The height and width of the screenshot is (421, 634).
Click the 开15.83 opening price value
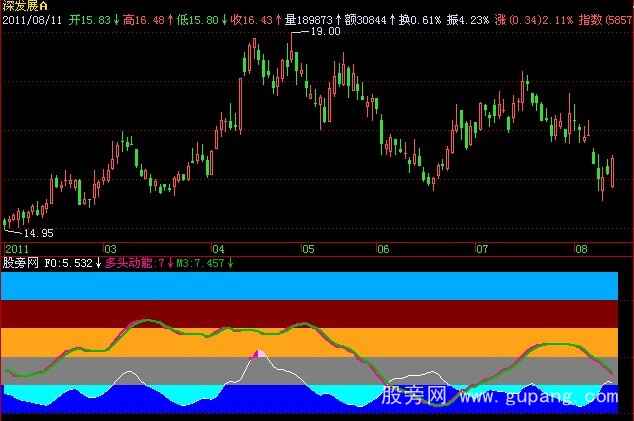(x=96, y=19)
